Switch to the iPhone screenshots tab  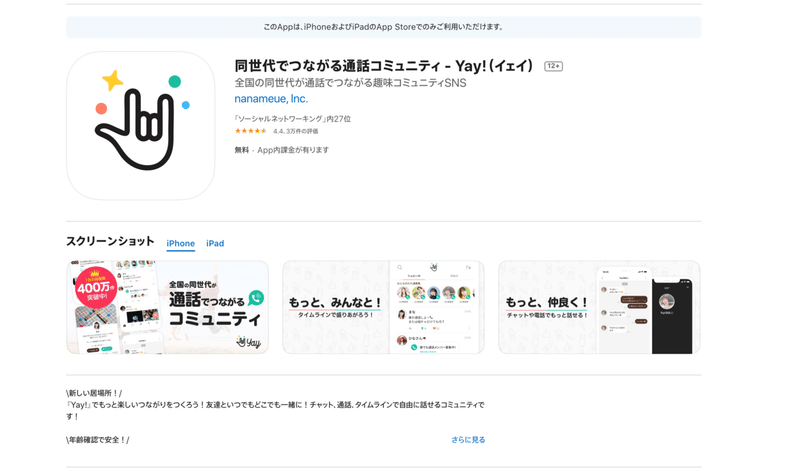(x=181, y=243)
